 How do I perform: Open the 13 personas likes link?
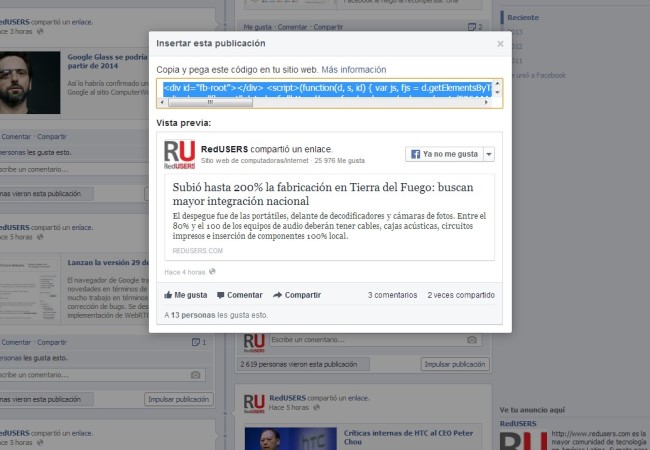click(193, 315)
